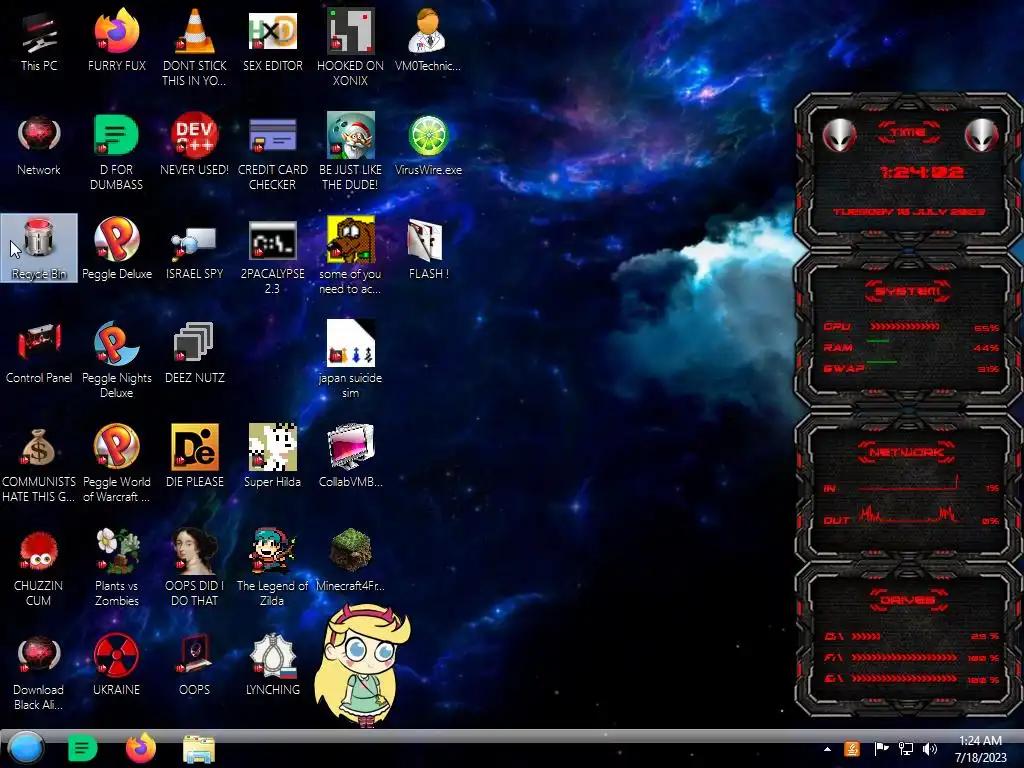The width and height of the screenshot is (1024, 768).
Task: Click the NETWORK widget header
Action: 906,452
